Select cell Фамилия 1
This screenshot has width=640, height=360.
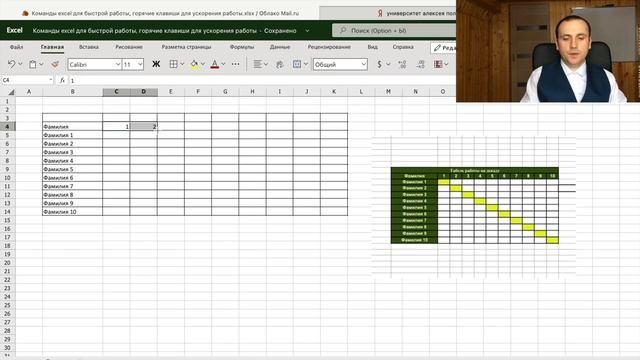click(73, 135)
